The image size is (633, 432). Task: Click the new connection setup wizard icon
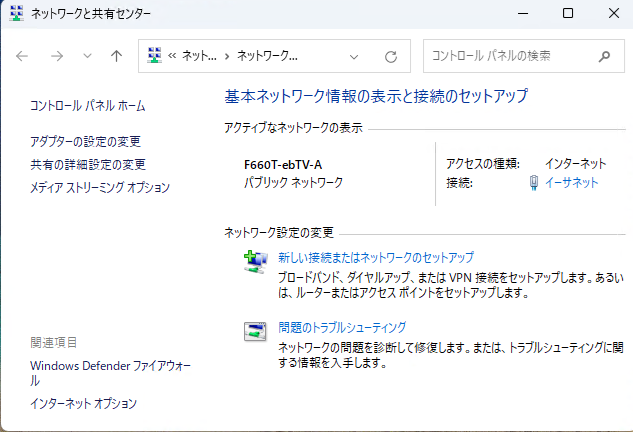coord(256,261)
